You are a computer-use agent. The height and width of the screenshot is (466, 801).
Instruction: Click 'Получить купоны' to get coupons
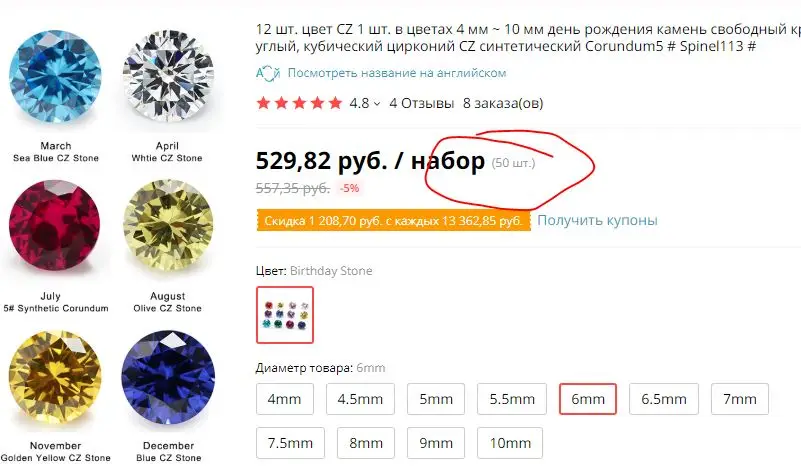click(x=597, y=220)
